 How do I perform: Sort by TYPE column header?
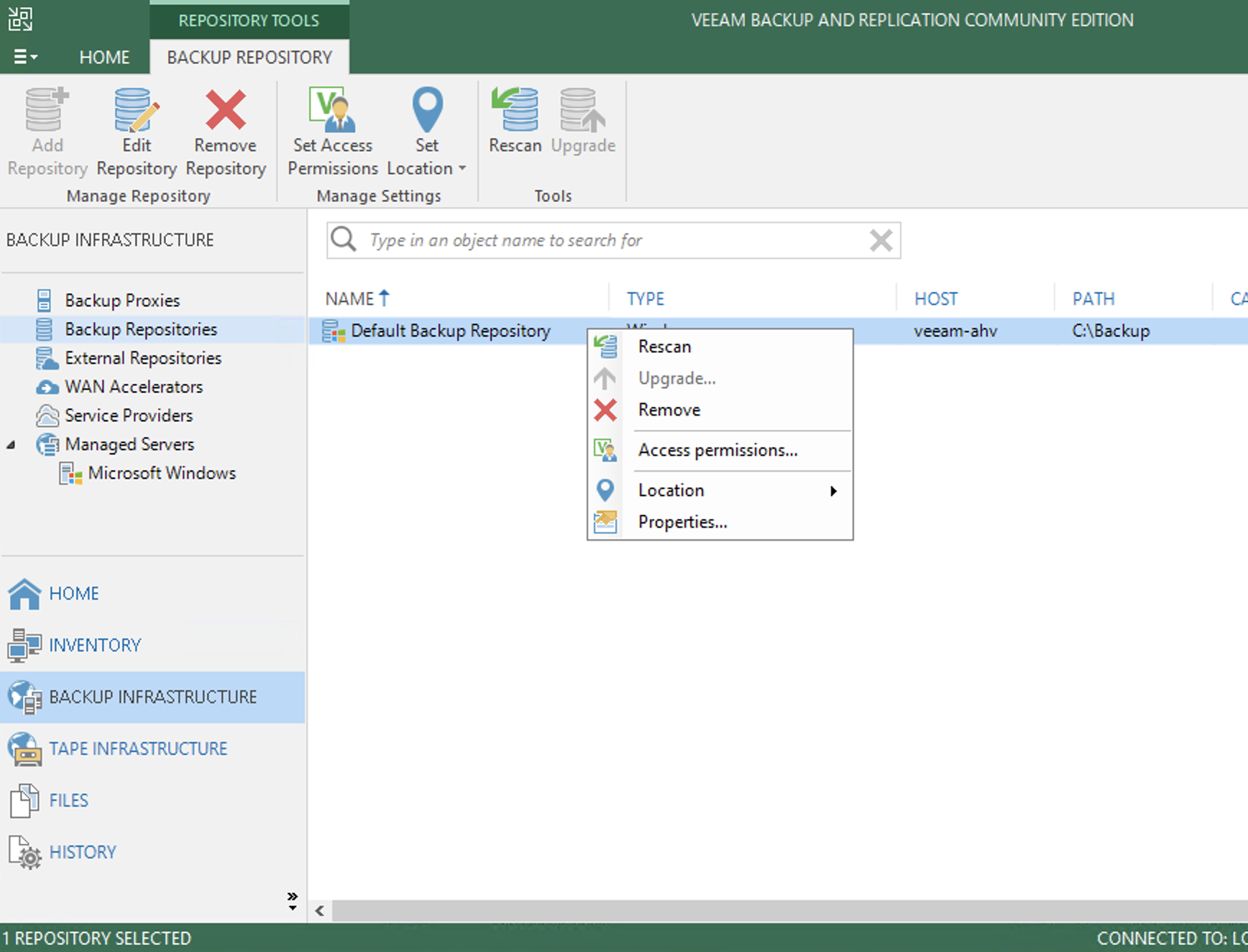[646, 298]
